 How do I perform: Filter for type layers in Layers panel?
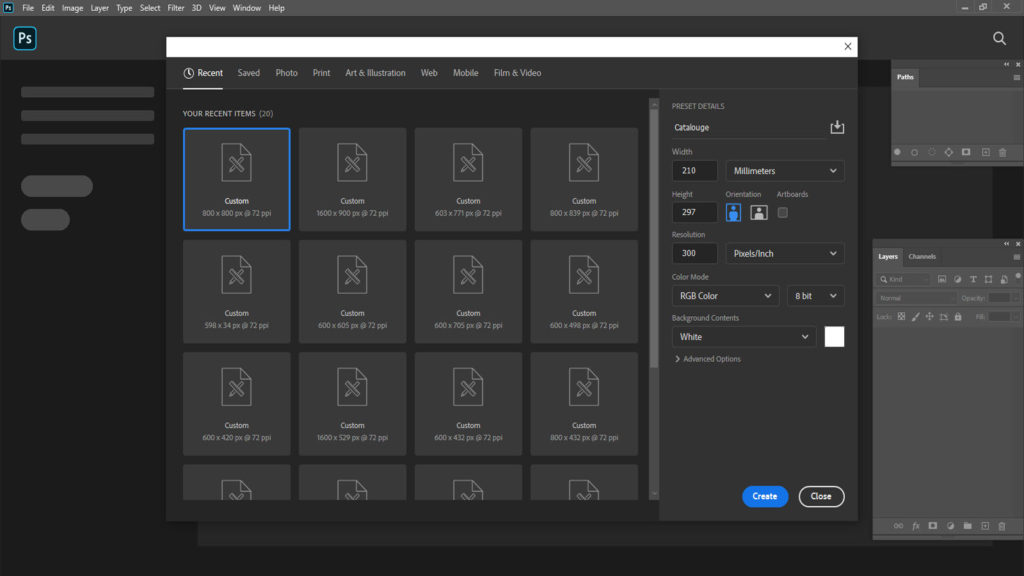[x=973, y=279]
